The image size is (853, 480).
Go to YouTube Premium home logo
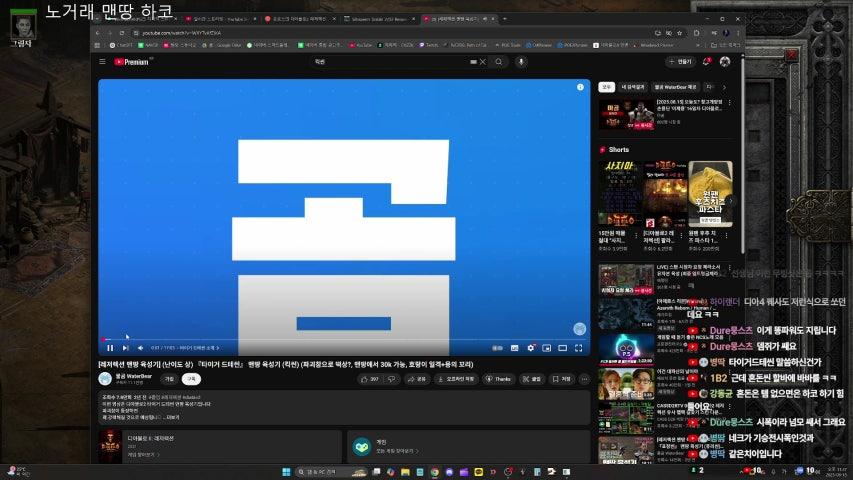(132, 62)
